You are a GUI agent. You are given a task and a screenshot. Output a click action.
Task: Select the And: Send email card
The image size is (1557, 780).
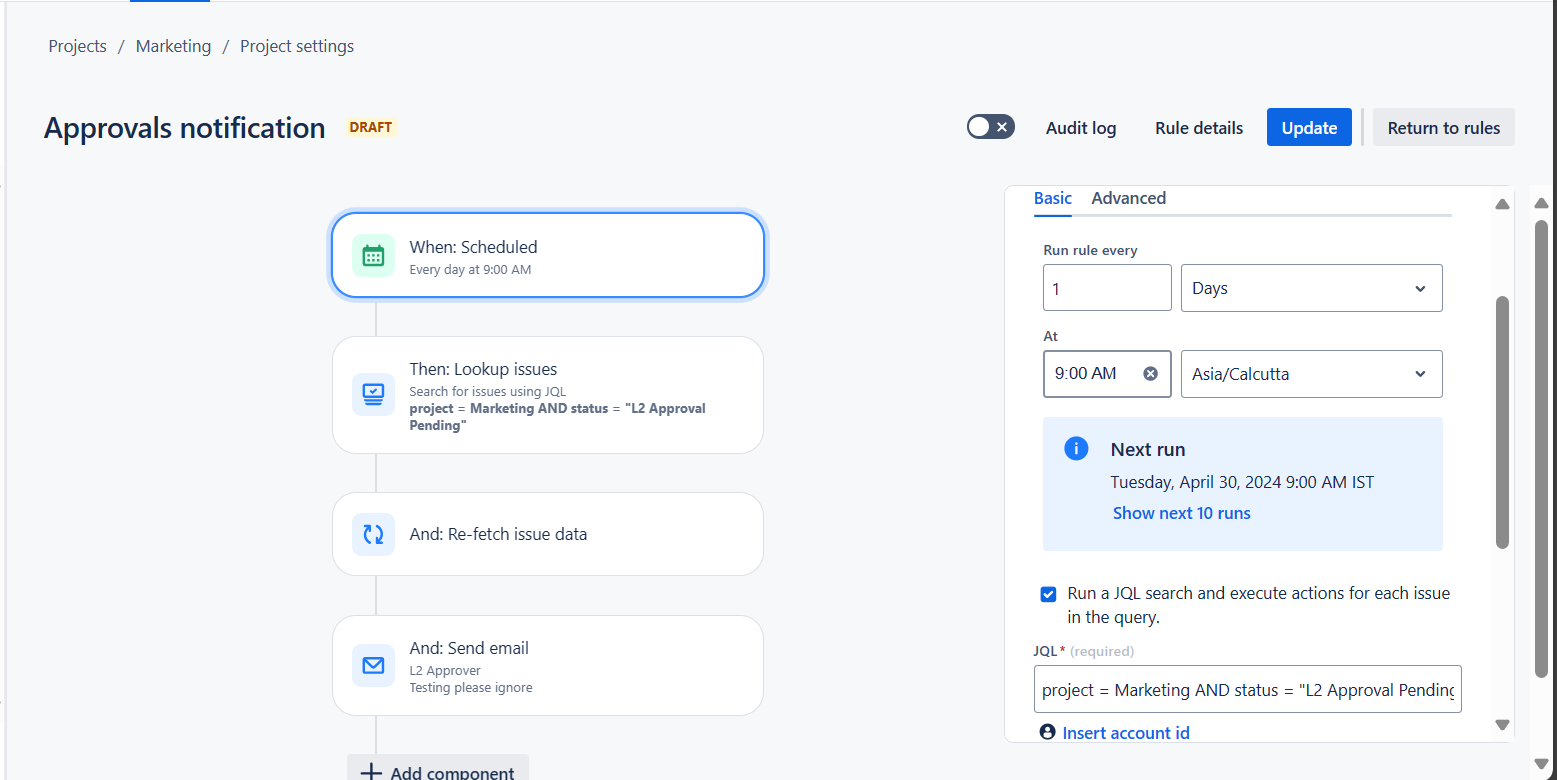pos(548,665)
